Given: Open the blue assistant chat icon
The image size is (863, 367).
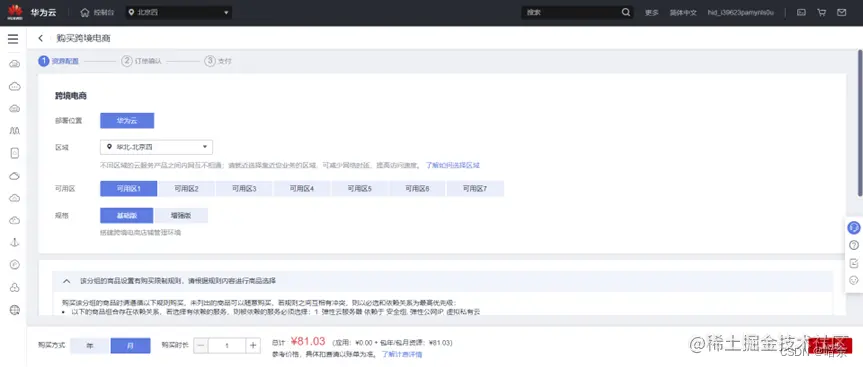Looking at the screenshot, I should tap(854, 227).
